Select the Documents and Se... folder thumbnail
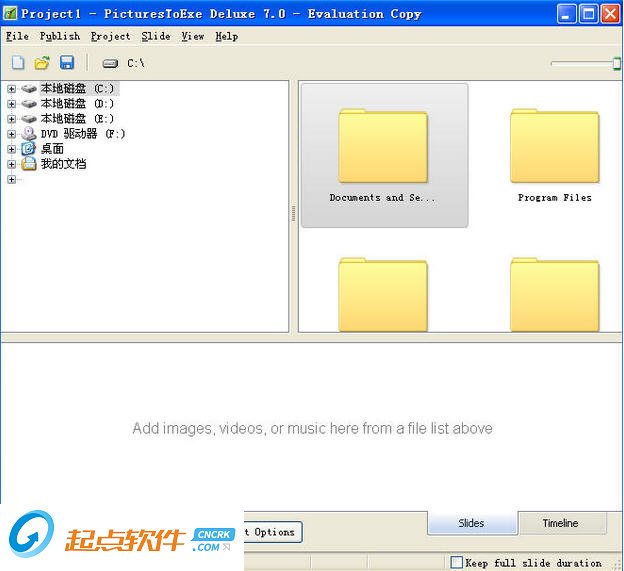 click(384, 155)
